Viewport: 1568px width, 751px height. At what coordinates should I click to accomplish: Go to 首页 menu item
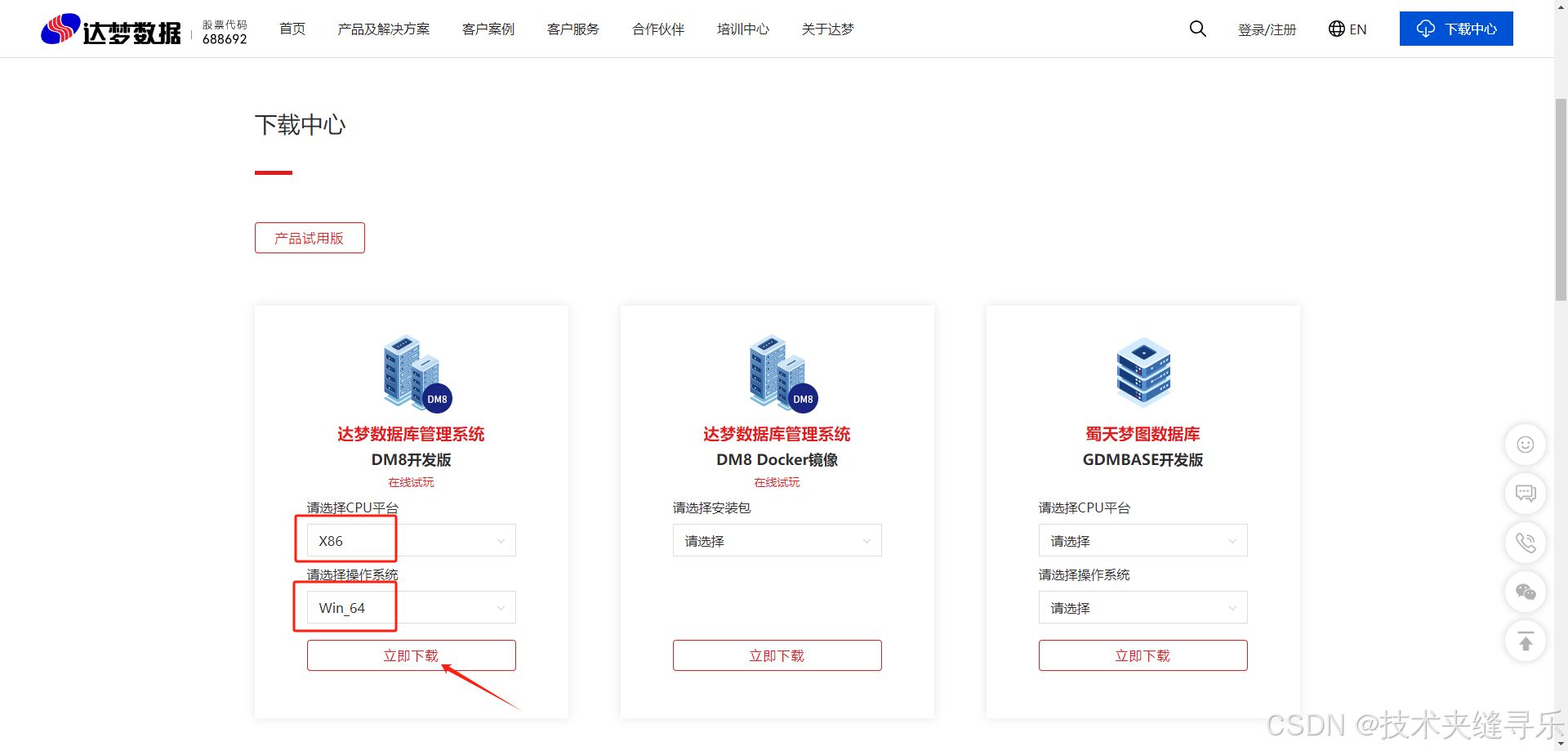point(292,29)
